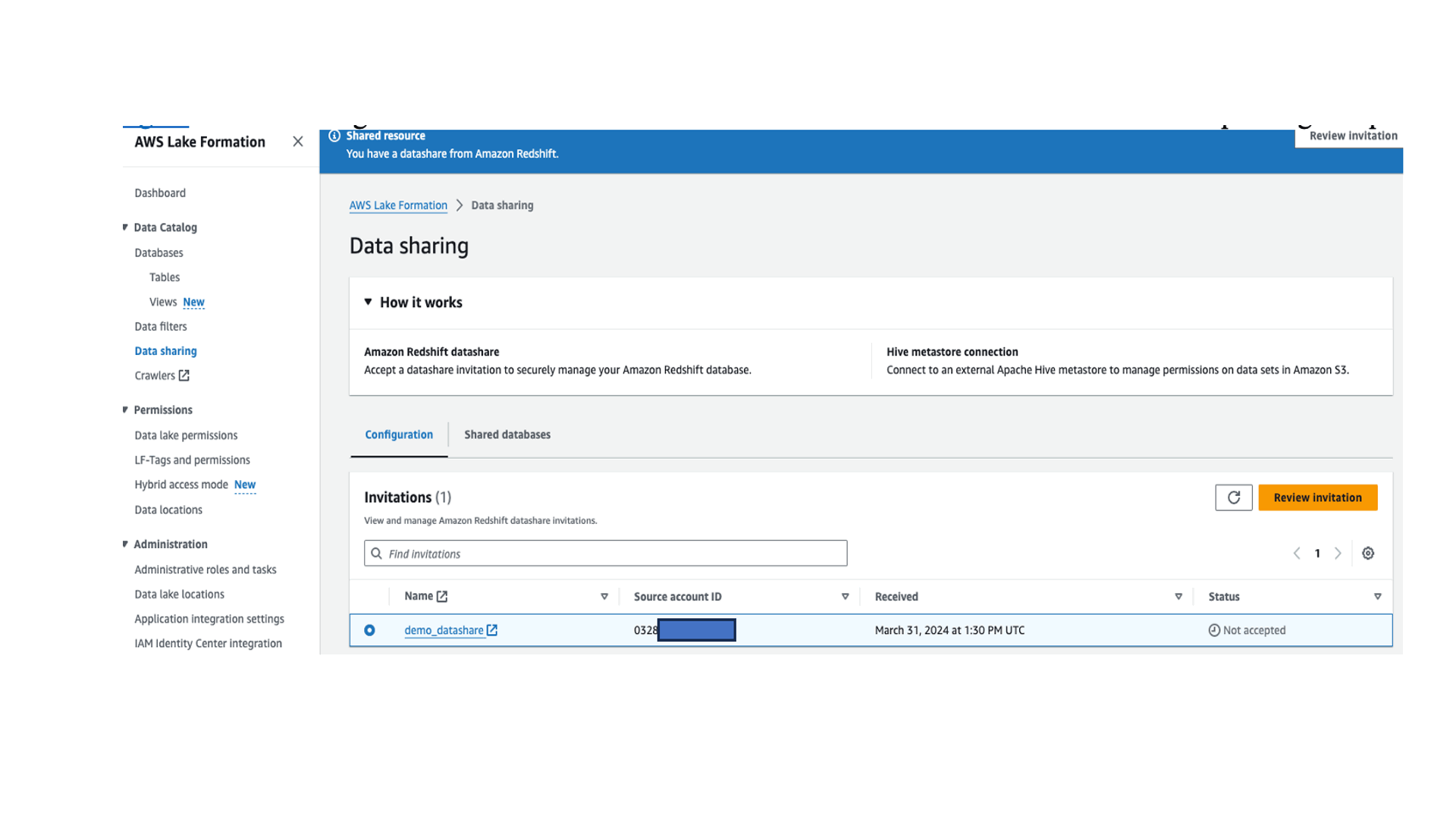The width and height of the screenshot is (1456, 819).
Task: Click the info icon in Shared resource banner
Action: (x=334, y=136)
